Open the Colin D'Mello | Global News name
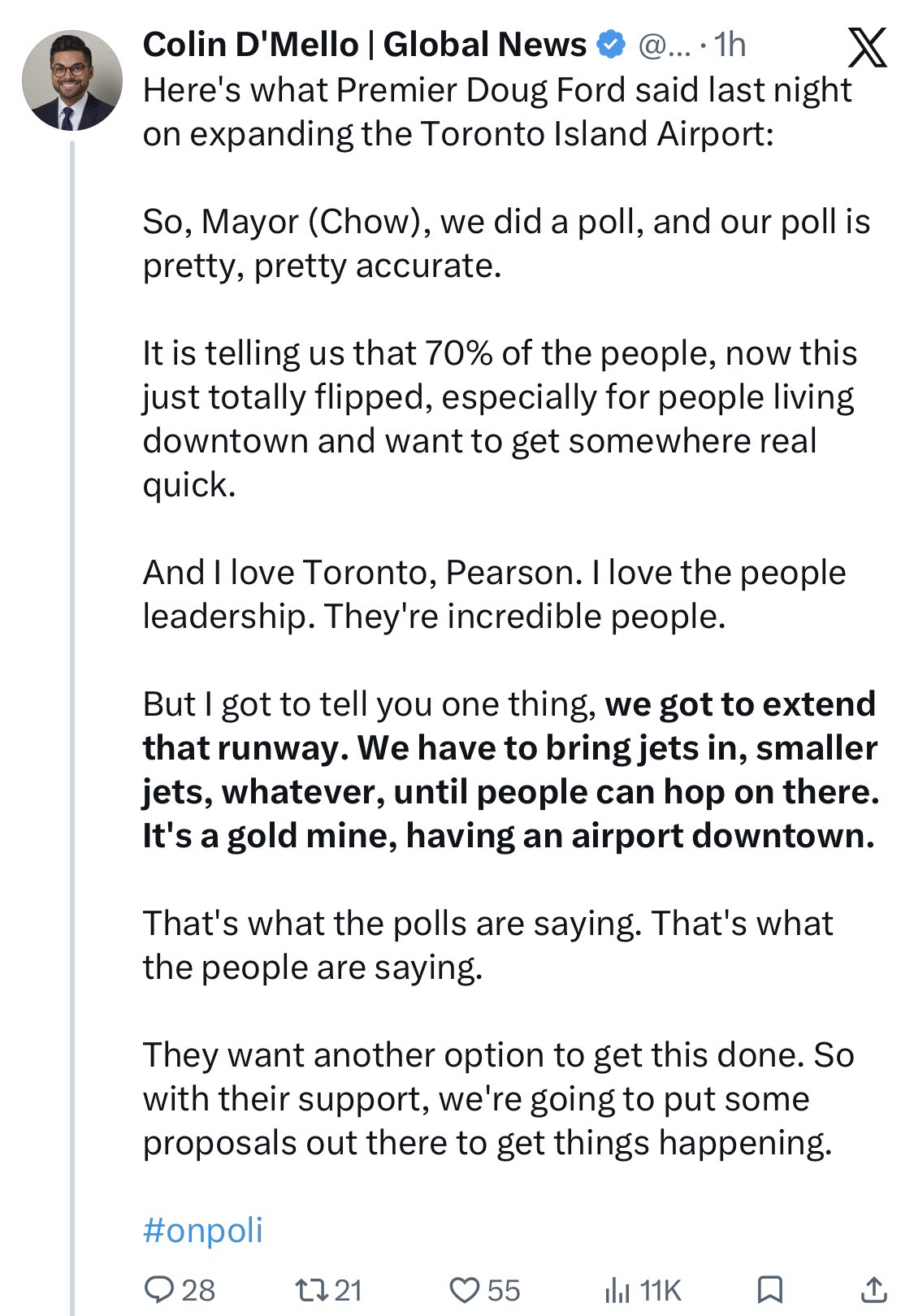The image size is (914, 1316). pos(364,45)
